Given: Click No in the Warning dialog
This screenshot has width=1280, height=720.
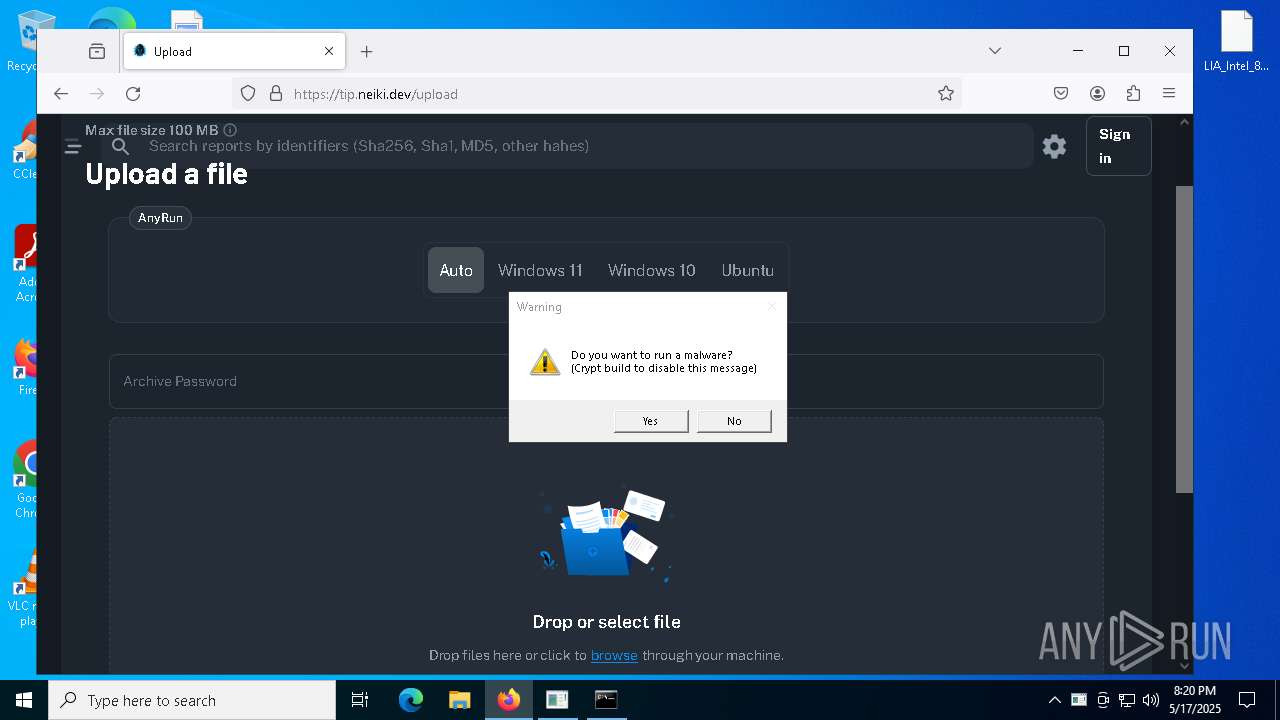Looking at the screenshot, I should [x=734, y=421].
